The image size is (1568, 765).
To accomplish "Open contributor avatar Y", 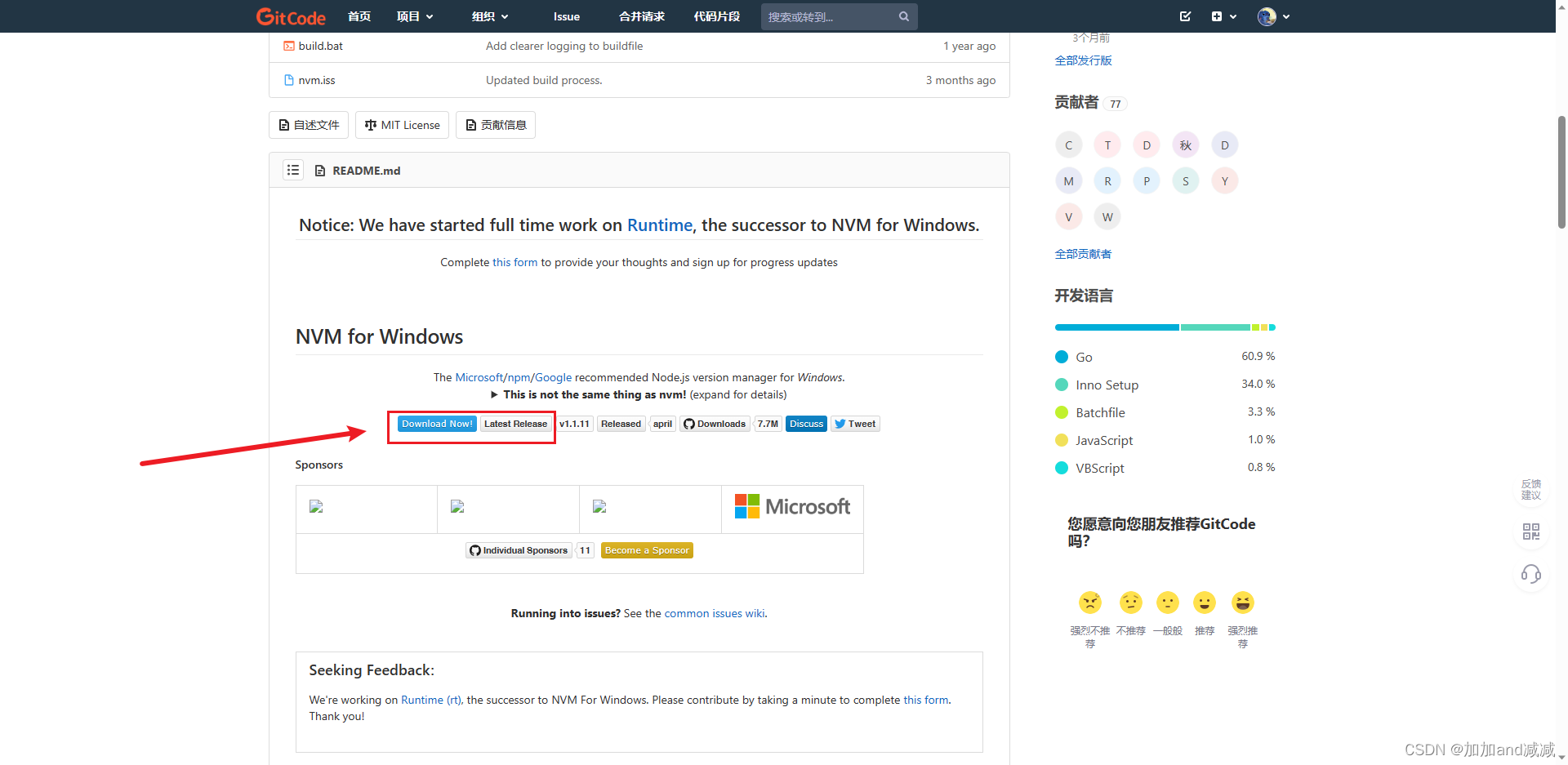I will (x=1225, y=181).
